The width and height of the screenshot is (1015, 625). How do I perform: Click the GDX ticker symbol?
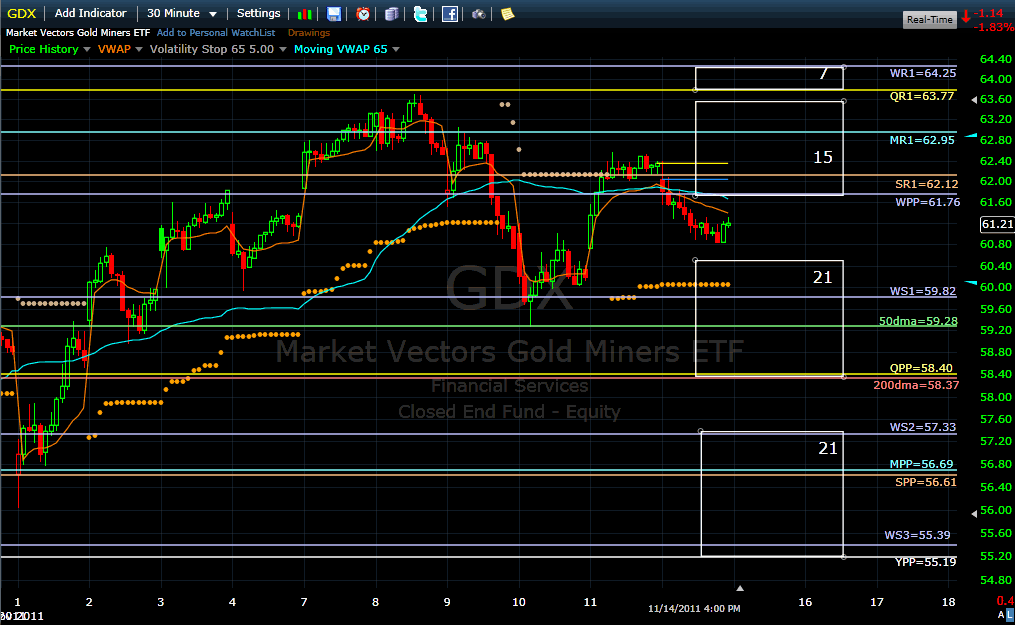coord(21,13)
